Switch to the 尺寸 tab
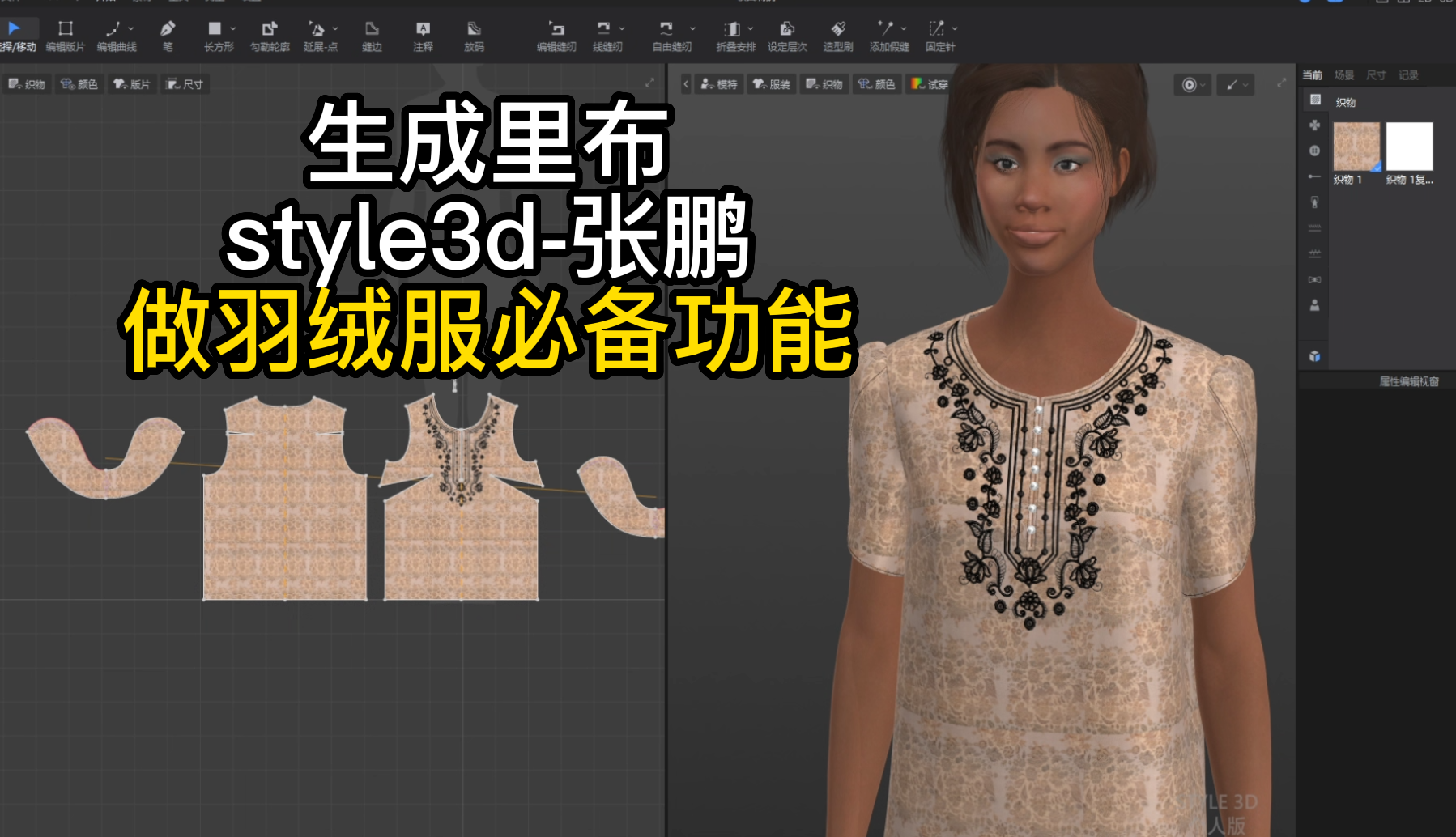The image size is (1456, 837). pos(1376,75)
